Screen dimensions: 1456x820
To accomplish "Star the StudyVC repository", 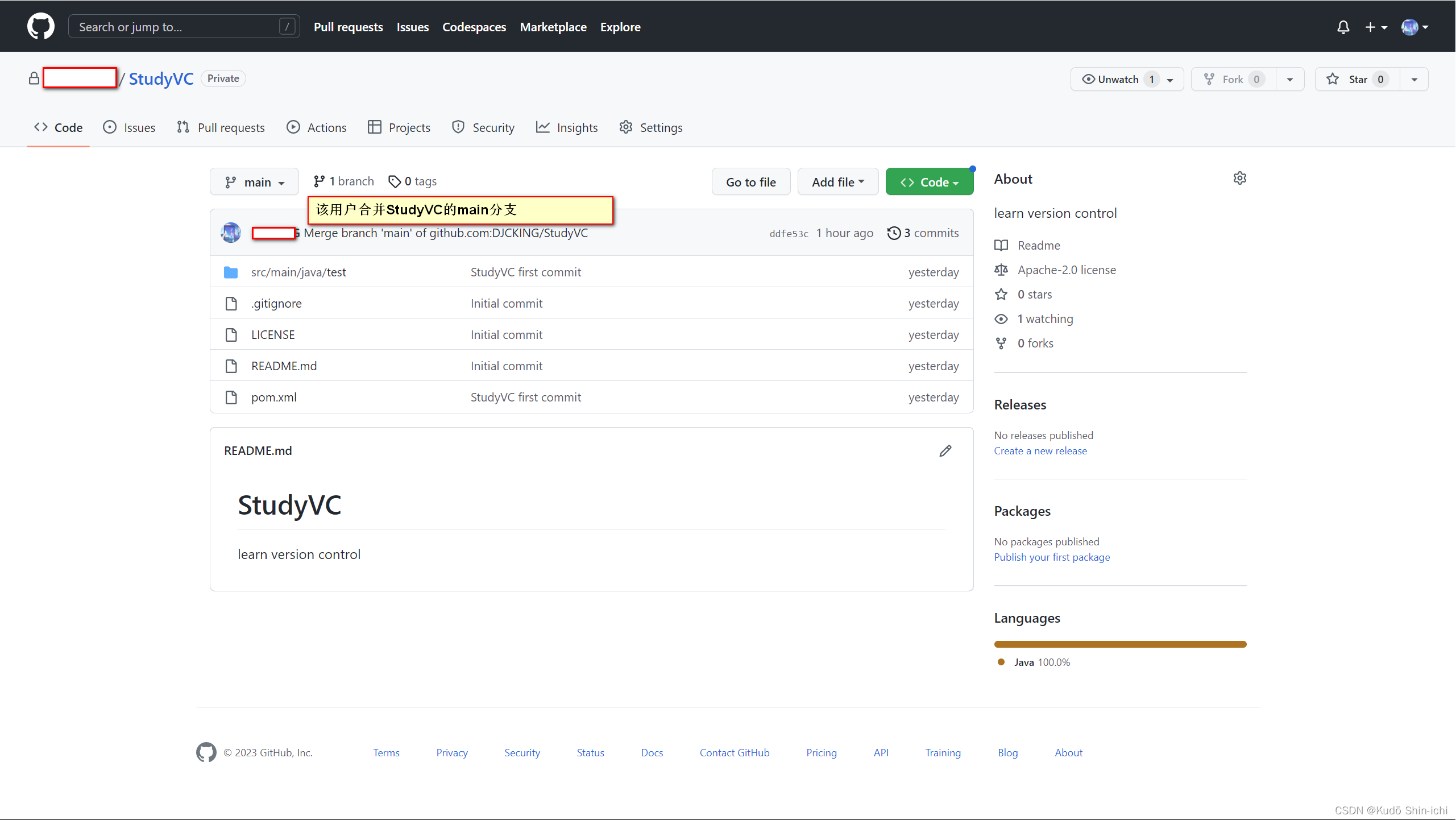I will [1357, 79].
